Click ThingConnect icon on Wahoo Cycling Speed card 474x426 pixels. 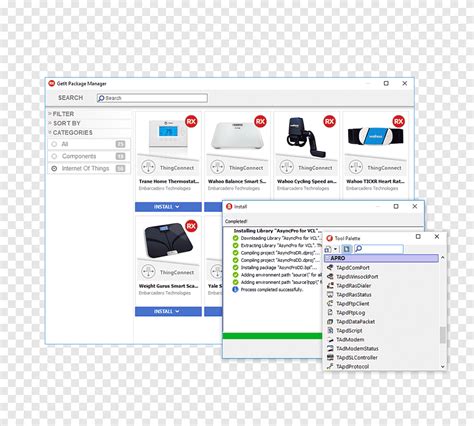pyautogui.click(x=287, y=167)
